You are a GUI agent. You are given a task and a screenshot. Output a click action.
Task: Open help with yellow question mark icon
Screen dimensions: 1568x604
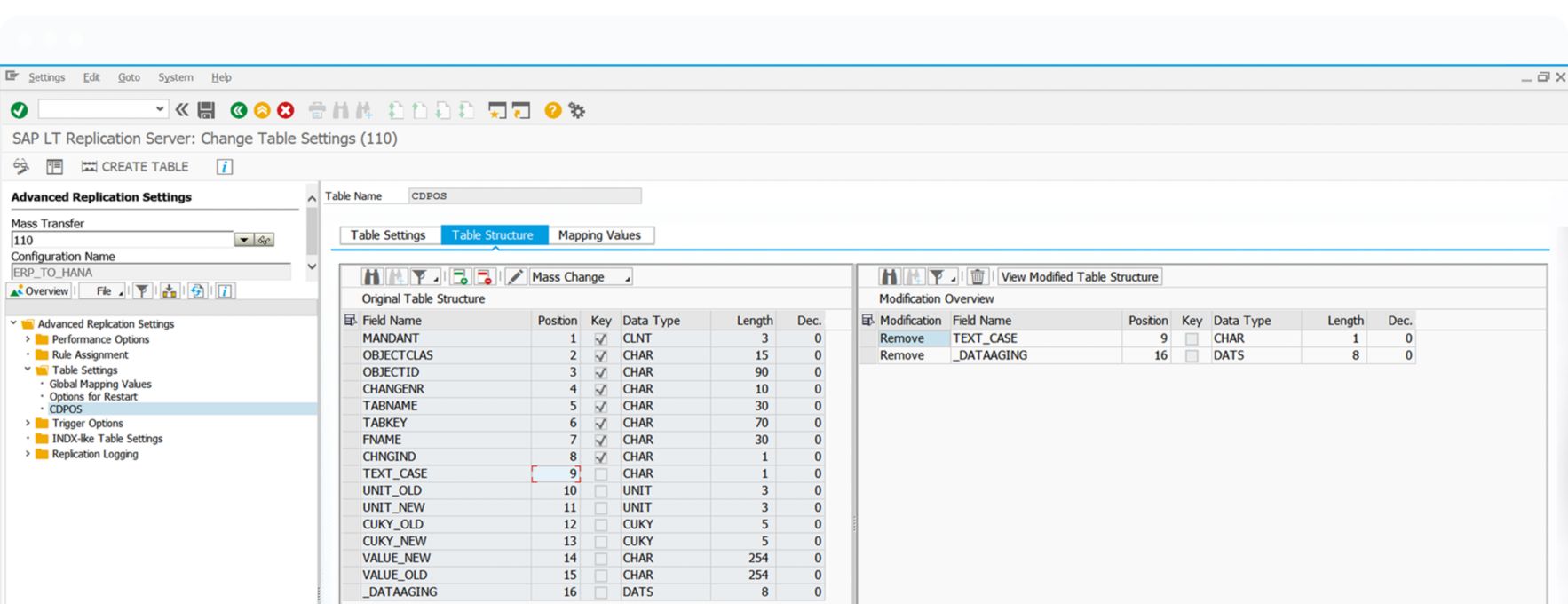552,110
